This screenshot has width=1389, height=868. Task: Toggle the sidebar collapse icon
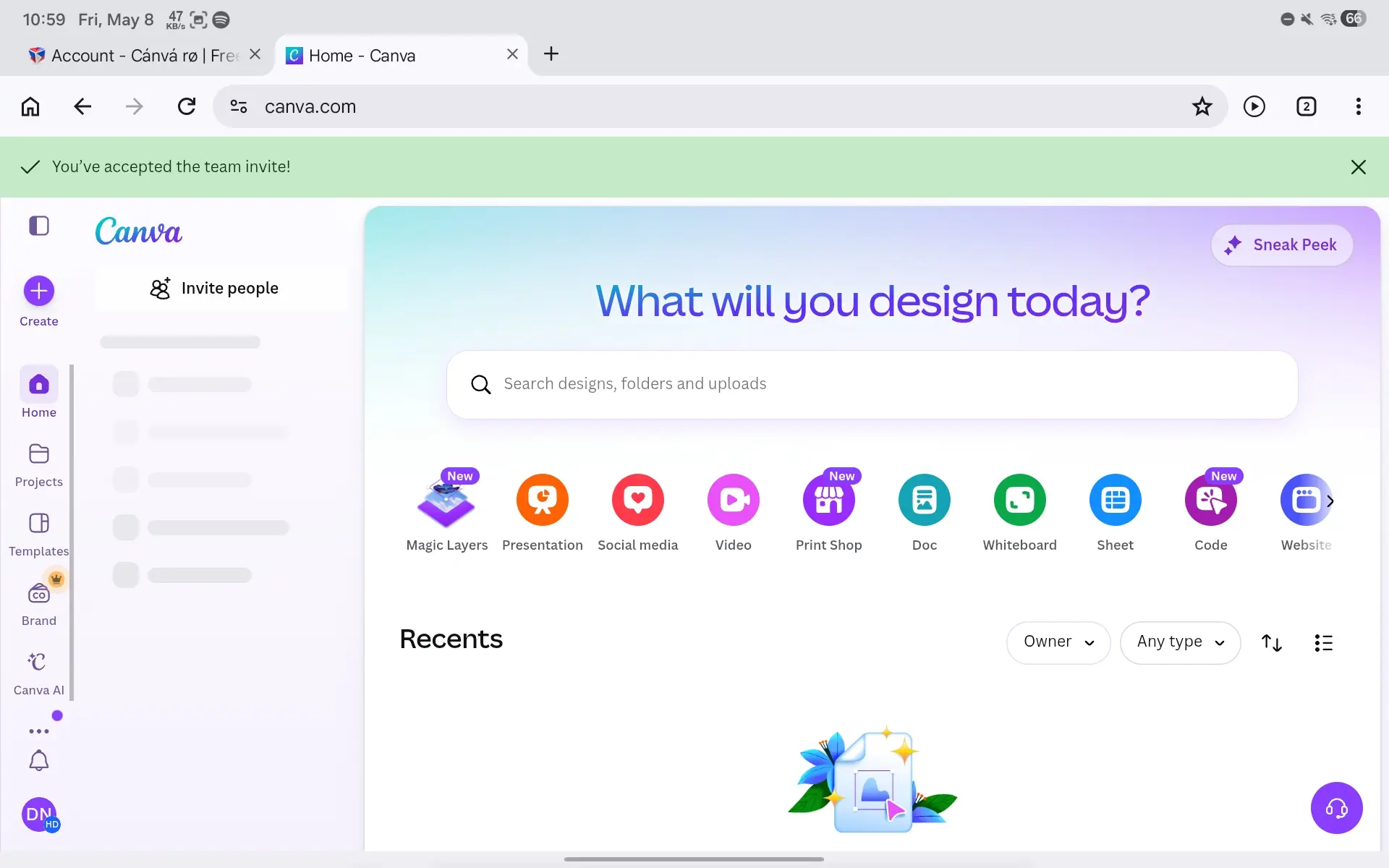[x=39, y=226]
